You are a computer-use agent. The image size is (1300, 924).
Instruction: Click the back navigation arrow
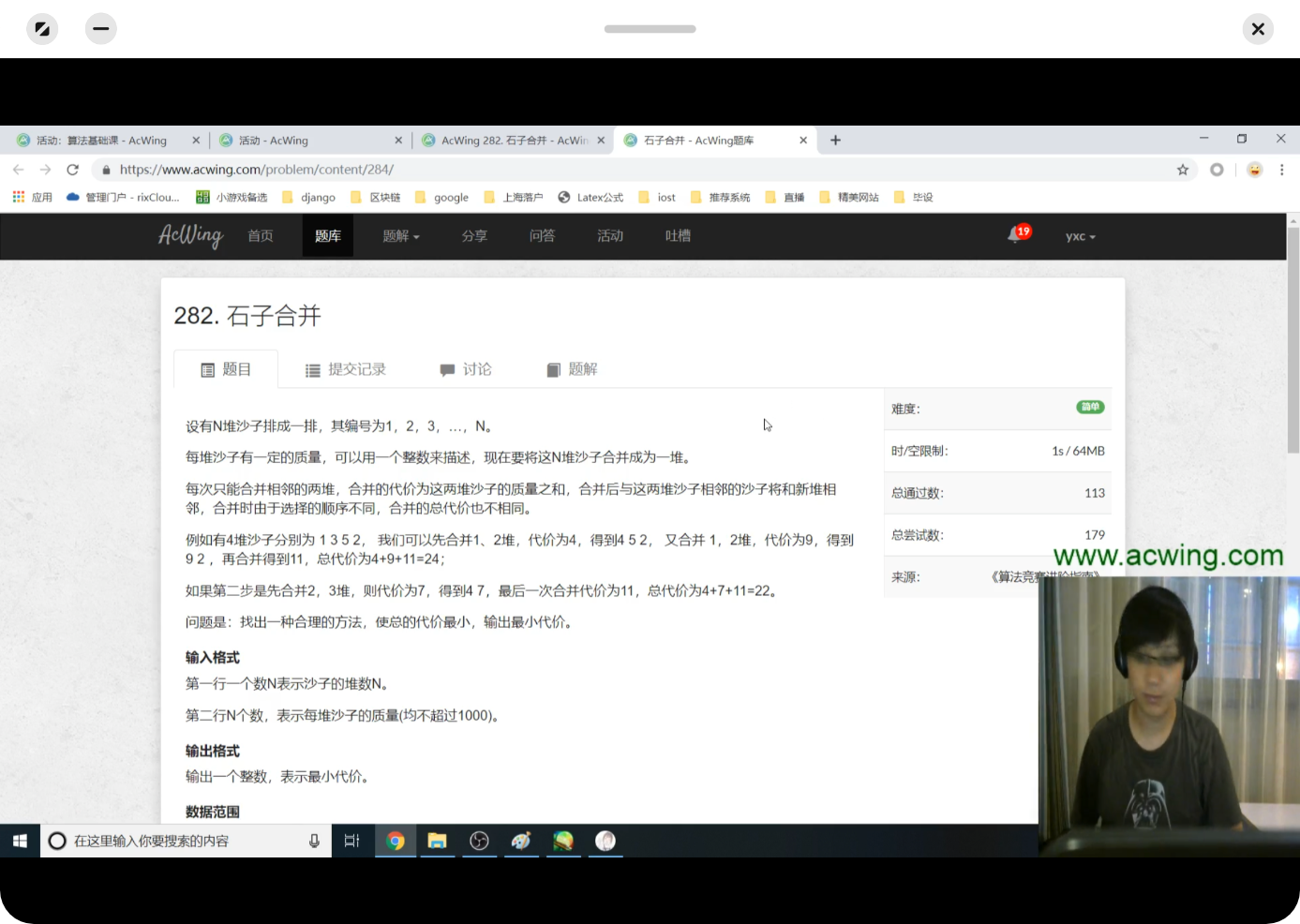pyautogui.click(x=19, y=170)
